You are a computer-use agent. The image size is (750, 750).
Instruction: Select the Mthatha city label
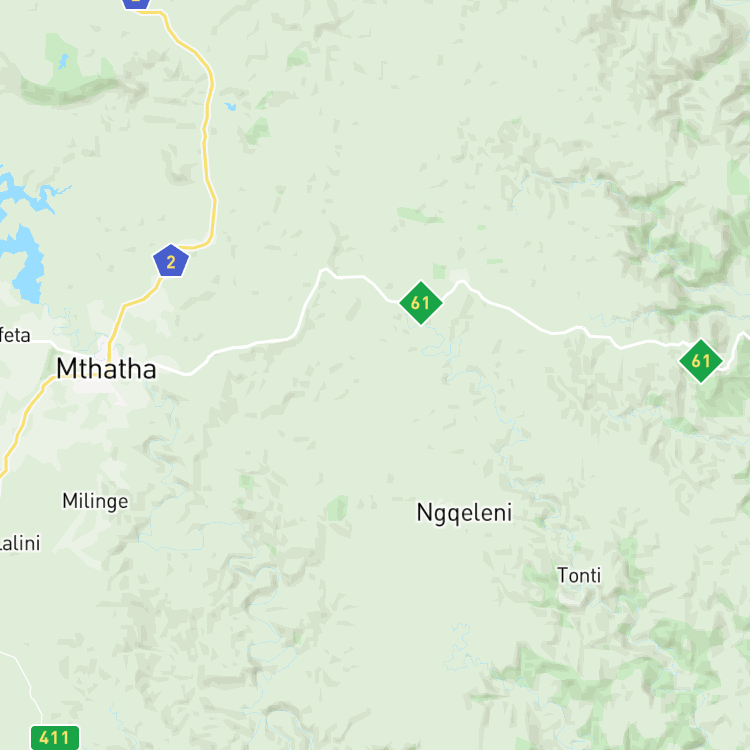click(106, 369)
